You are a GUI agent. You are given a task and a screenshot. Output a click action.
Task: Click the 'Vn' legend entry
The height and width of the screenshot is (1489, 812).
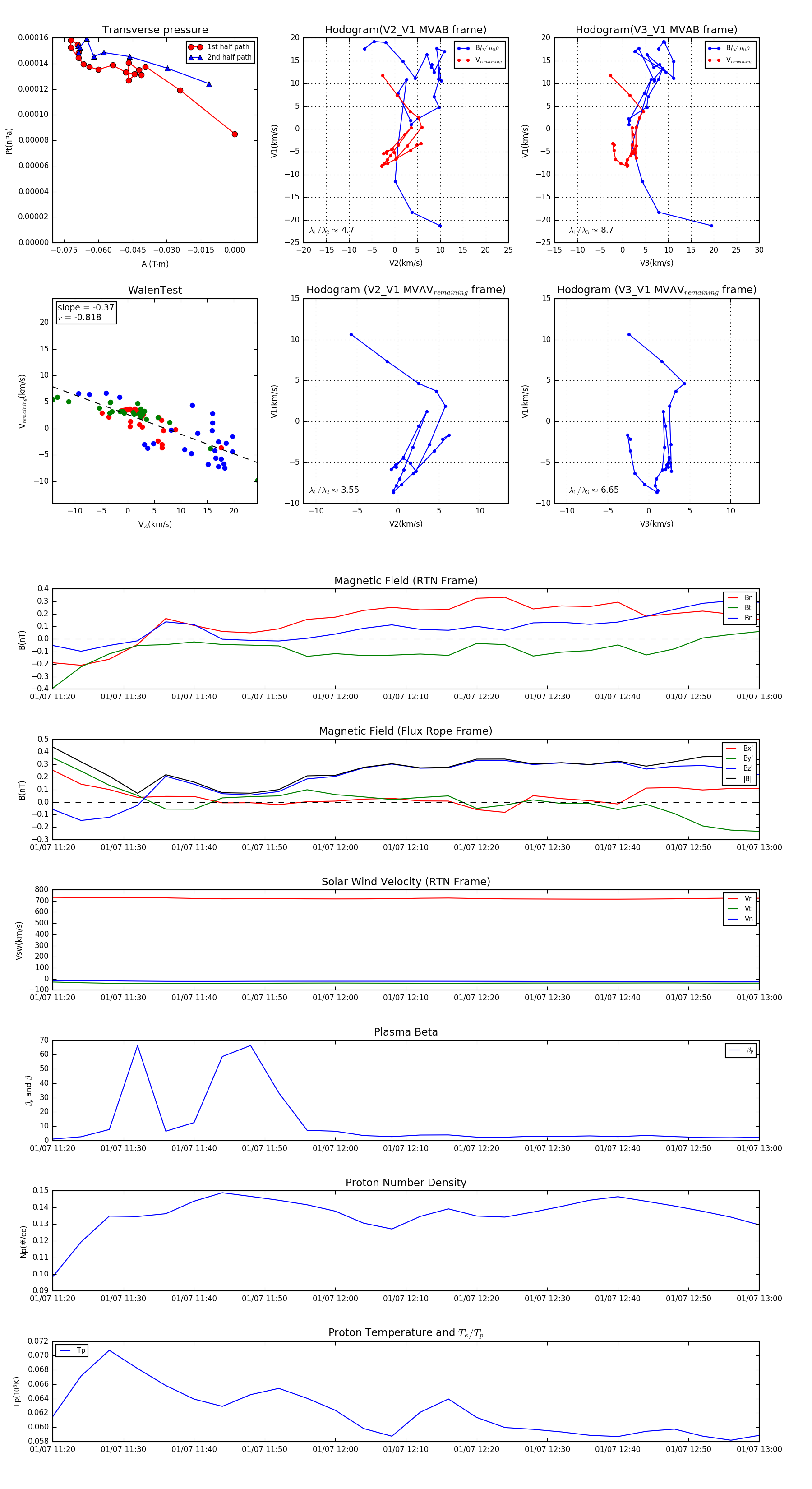coord(740,919)
